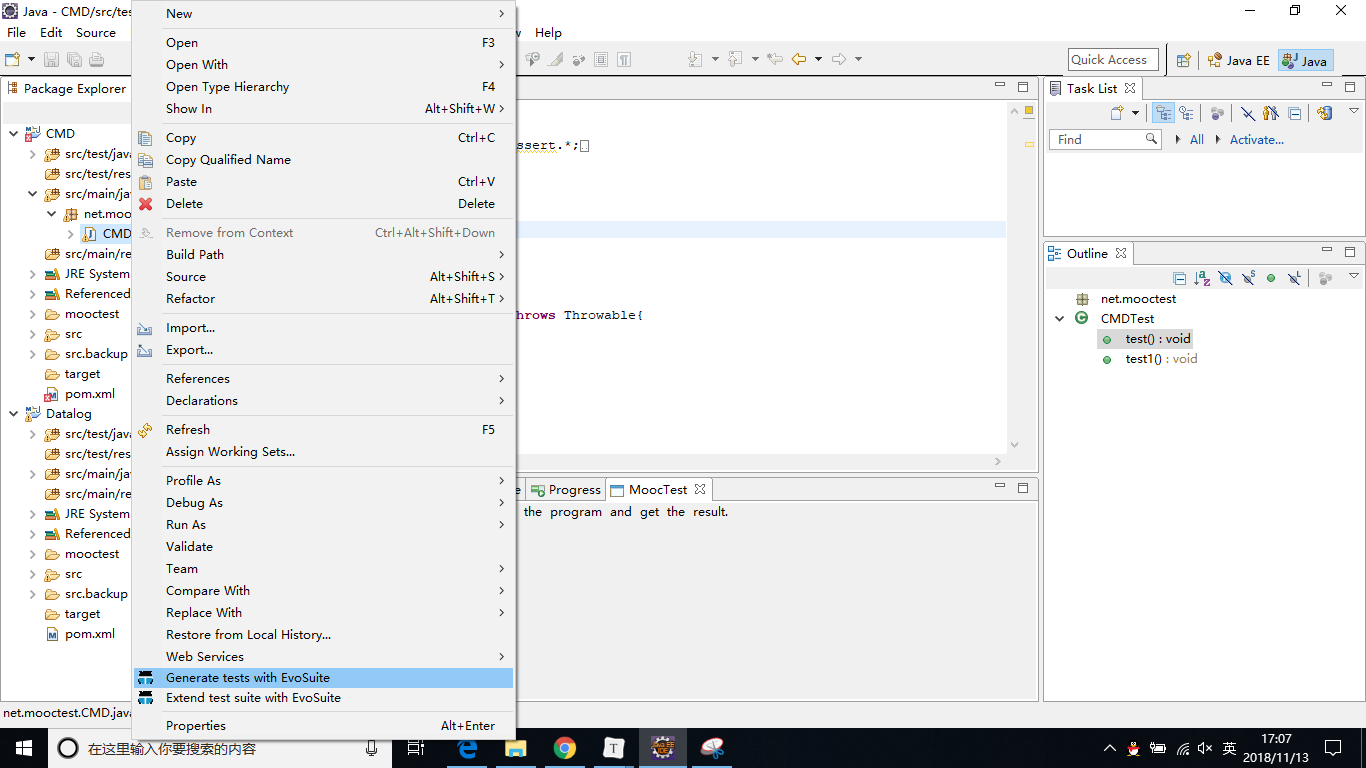Collapse the CMD project tree node

[x=14, y=134]
